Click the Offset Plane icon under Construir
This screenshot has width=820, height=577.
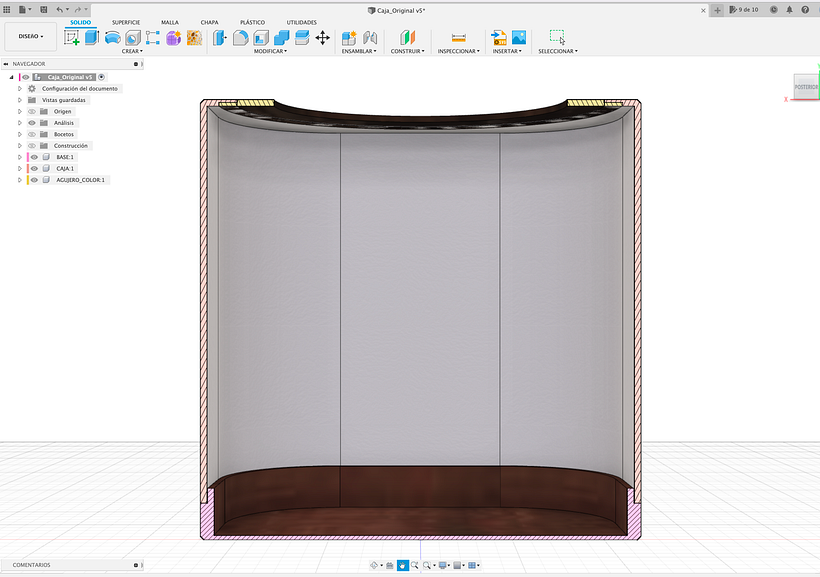pos(407,37)
